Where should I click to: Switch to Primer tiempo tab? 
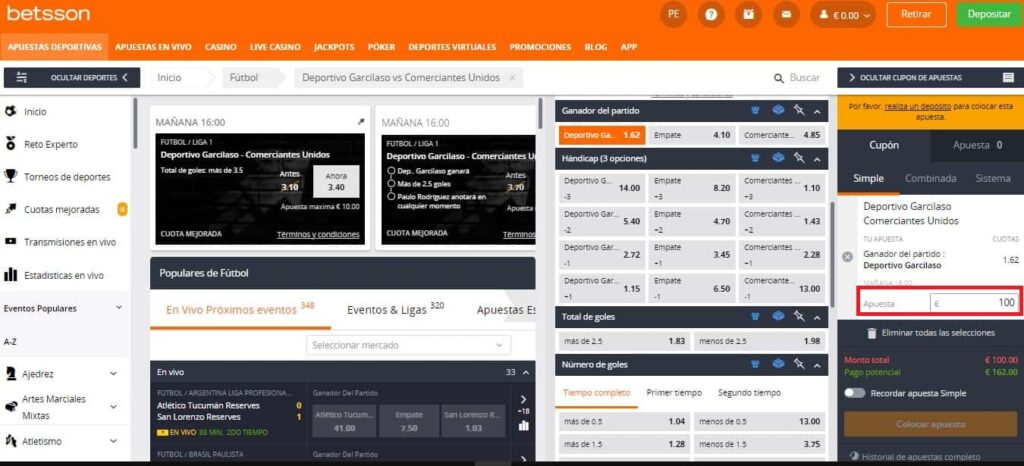pyautogui.click(x=674, y=393)
